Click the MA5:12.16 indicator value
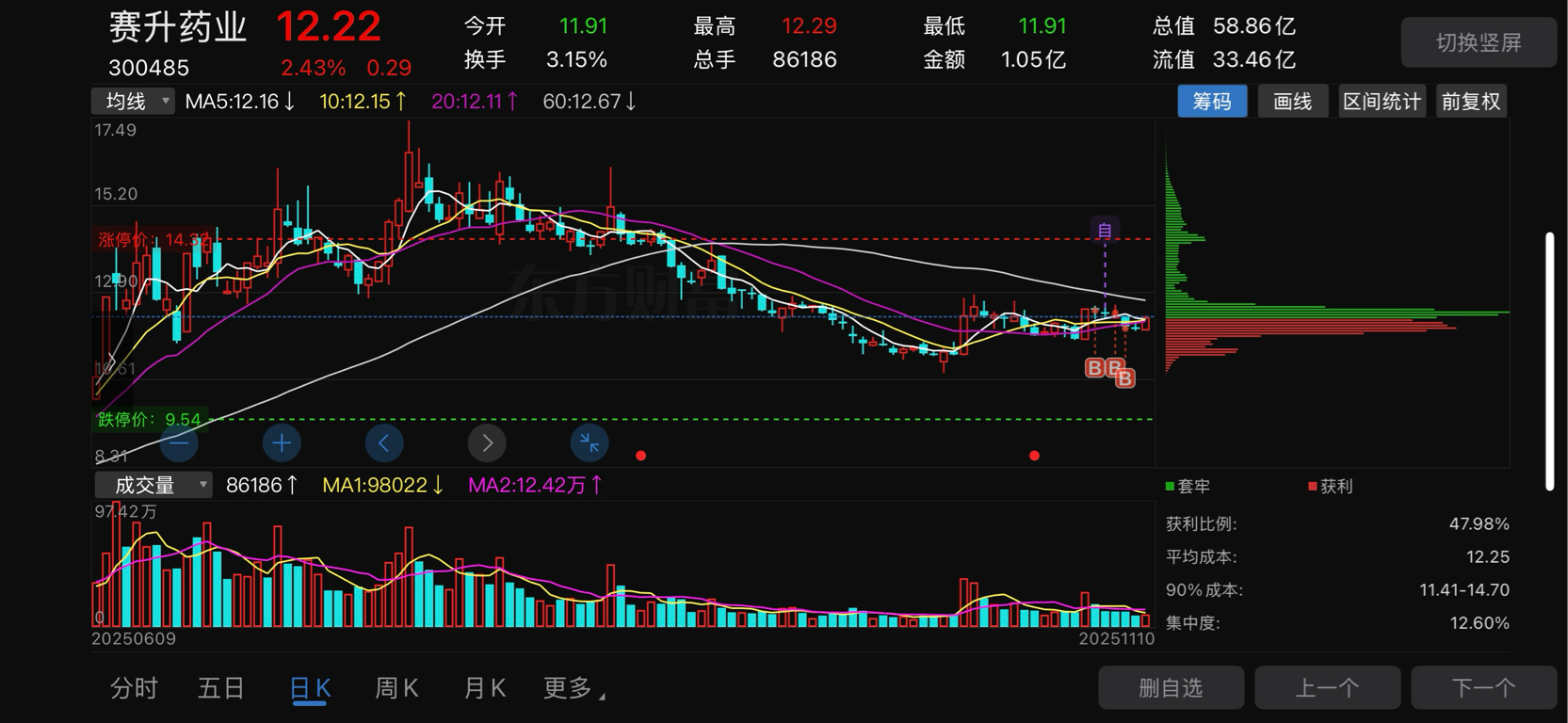 (x=240, y=101)
